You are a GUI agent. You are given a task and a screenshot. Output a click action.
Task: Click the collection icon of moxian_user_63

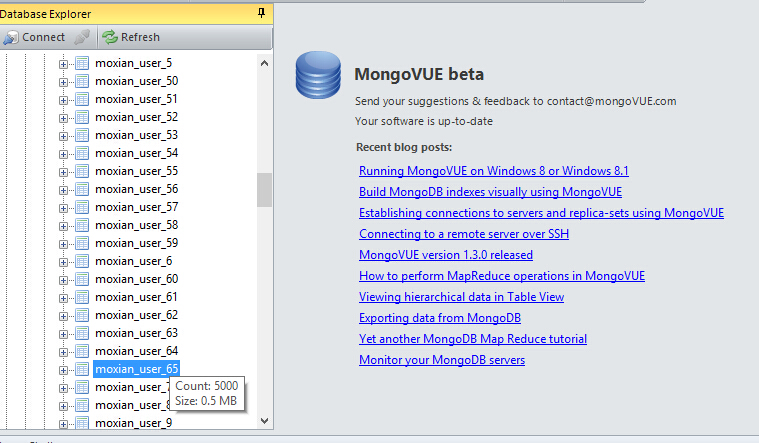click(82, 333)
